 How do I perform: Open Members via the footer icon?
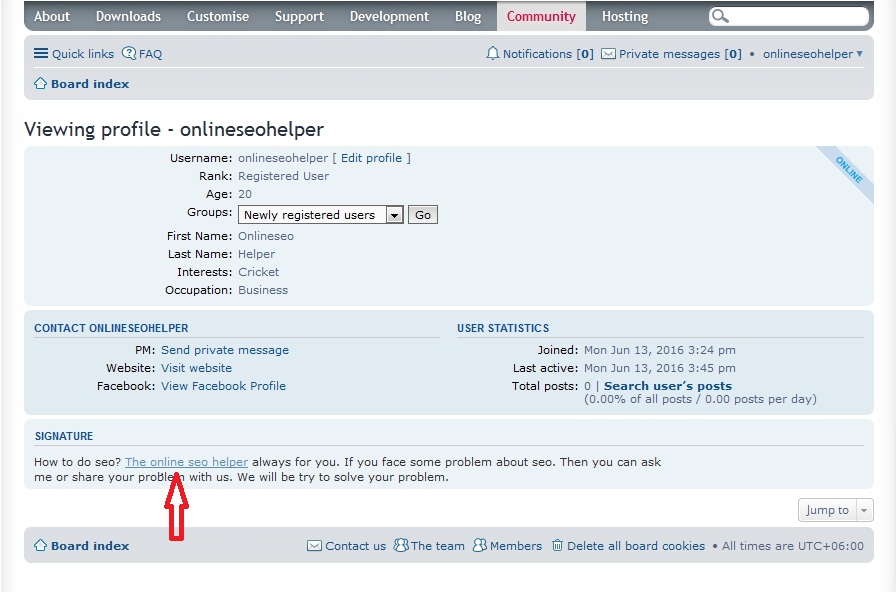(x=478, y=546)
